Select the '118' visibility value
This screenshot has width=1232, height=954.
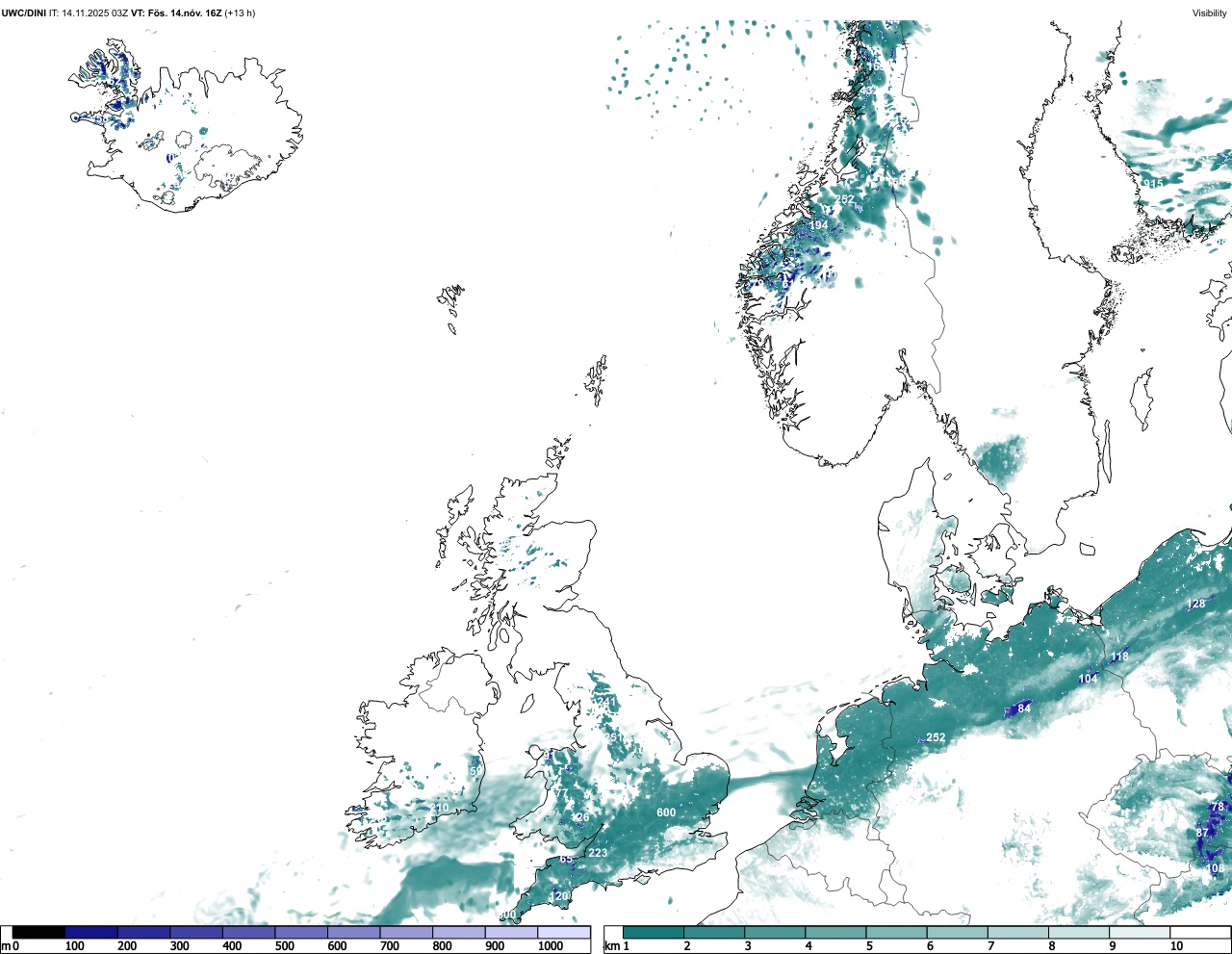[x=1119, y=657]
